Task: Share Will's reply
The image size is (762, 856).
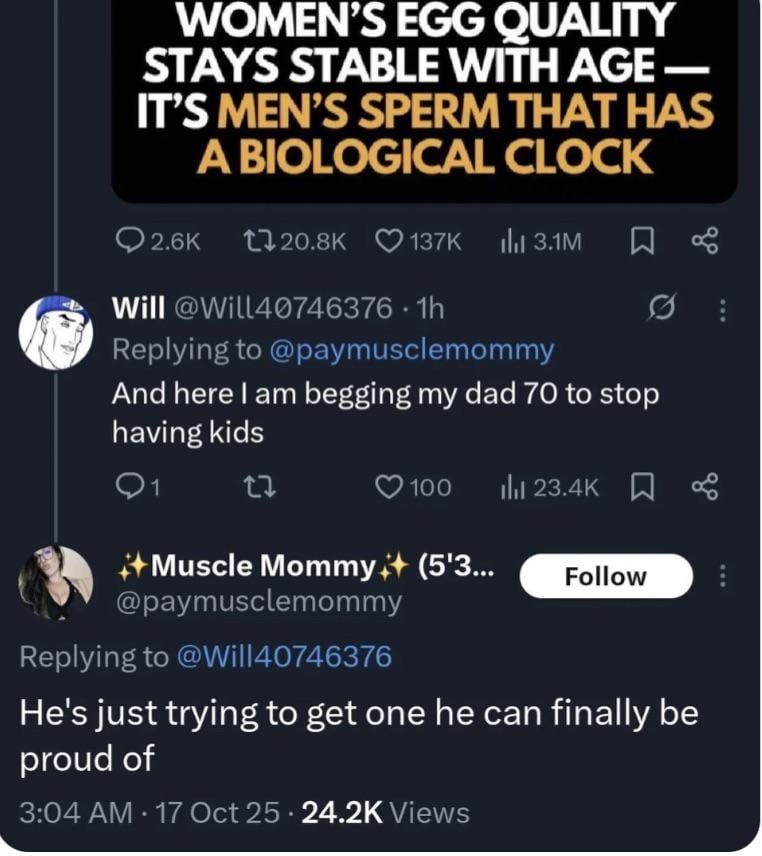Action: [704, 487]
